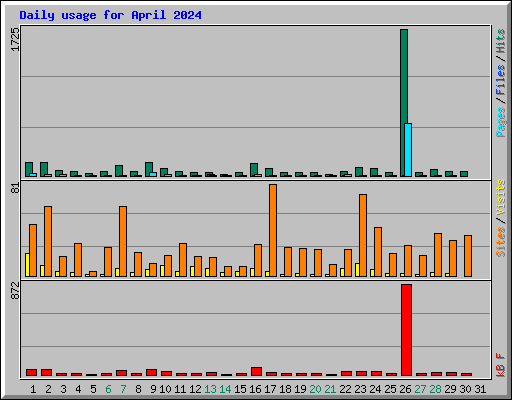Click the yellow 'Visits' legend label
This screenshot has height=400, width=512.
pos(500,197)
